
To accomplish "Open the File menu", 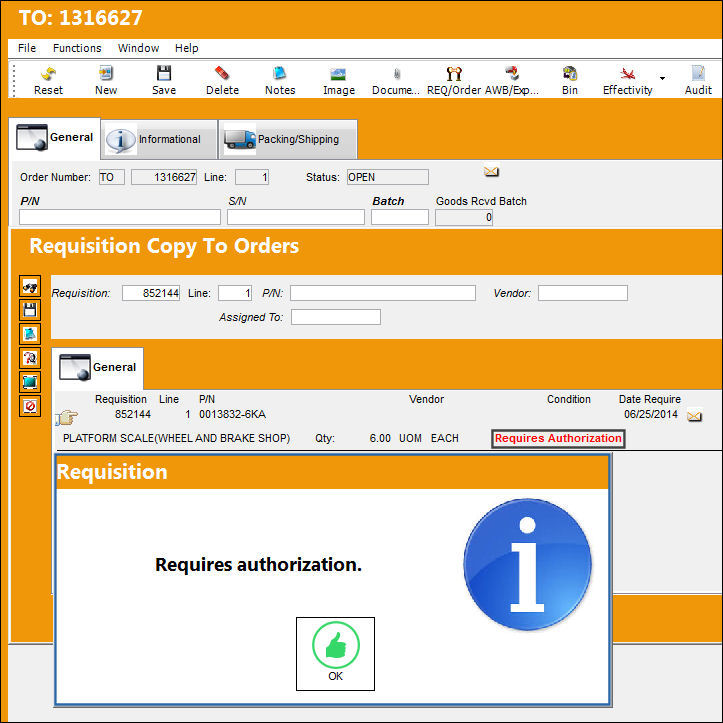I will click(27, 48).
